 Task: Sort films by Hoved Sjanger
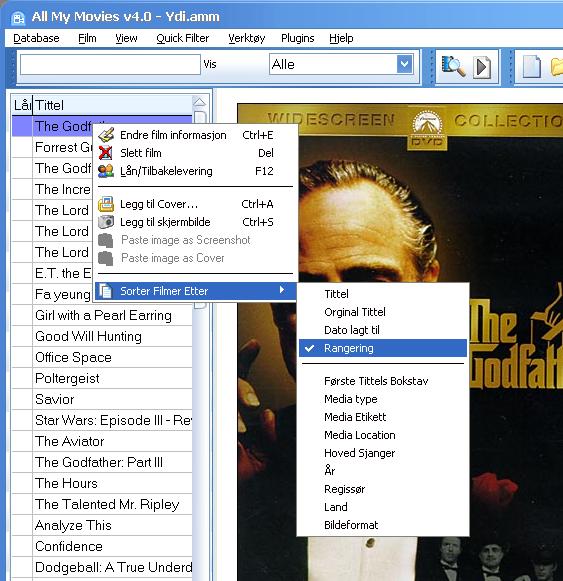tap(383, 453)
